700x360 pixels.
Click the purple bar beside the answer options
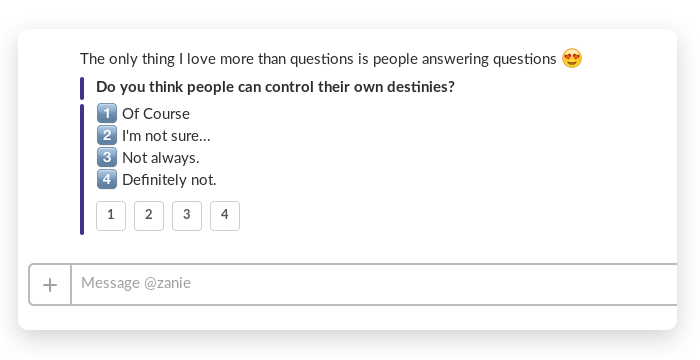pos(82,169)
